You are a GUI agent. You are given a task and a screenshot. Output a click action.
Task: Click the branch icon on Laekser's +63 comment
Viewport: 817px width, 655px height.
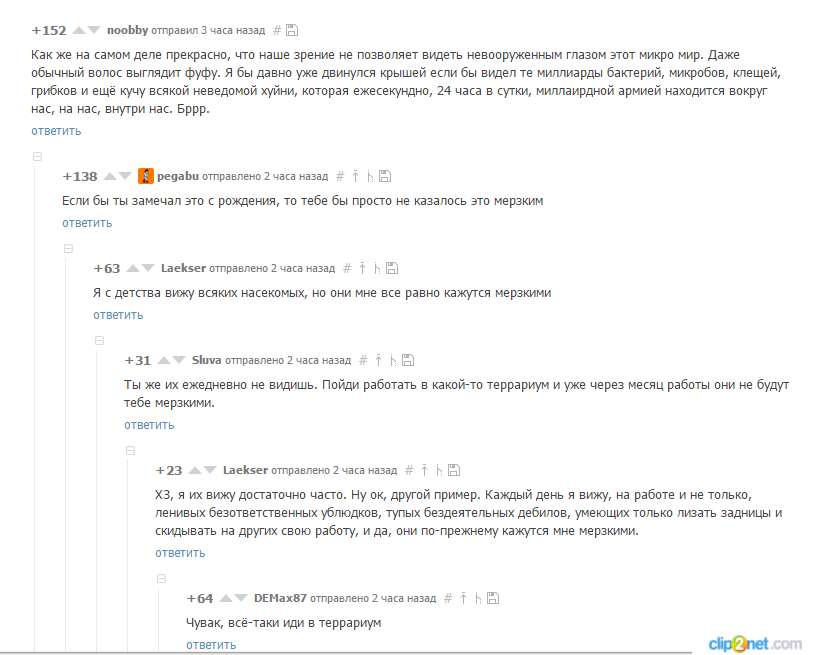pyautogui.click(x=377, y=268)
